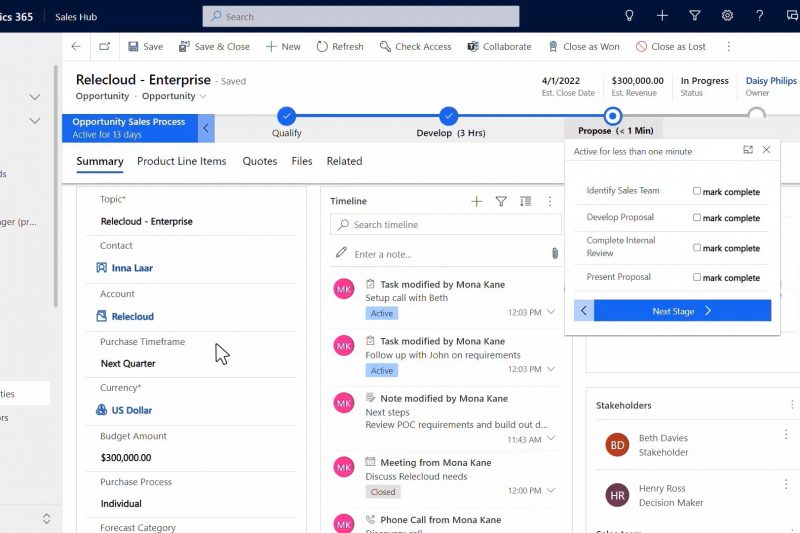Screen dimensions: 800x533
Task: Open Stakeholders section more commands
Action: [792, 404]
